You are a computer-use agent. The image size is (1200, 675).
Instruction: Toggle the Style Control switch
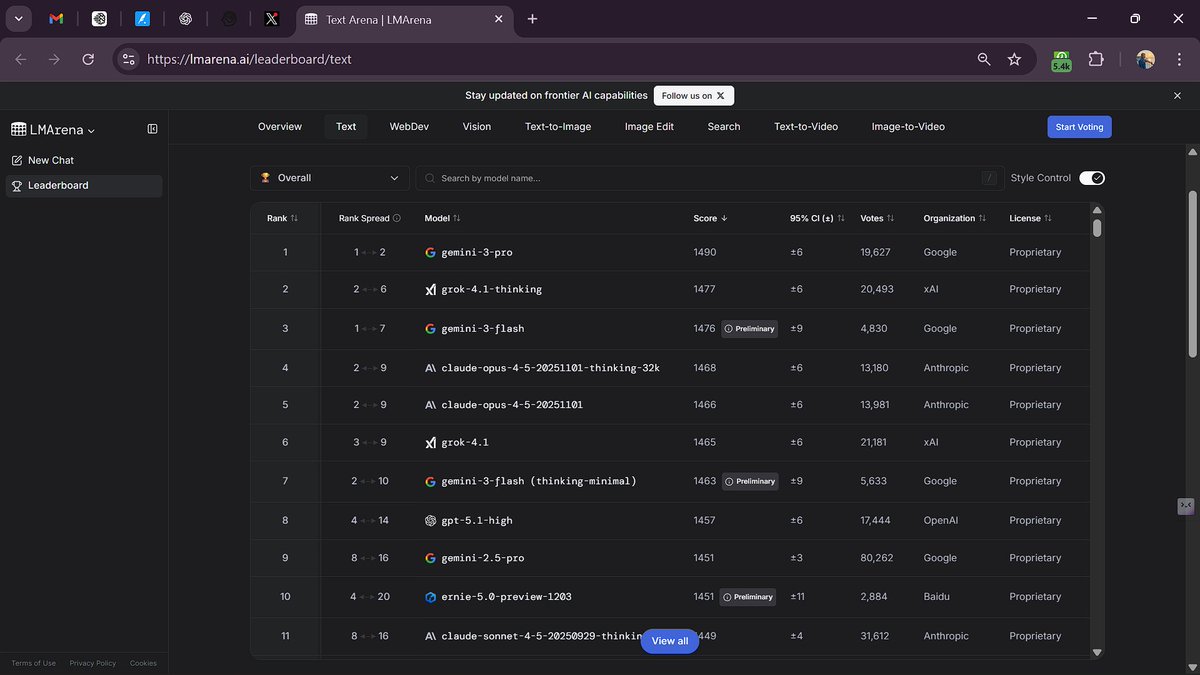click(1092, 178)
